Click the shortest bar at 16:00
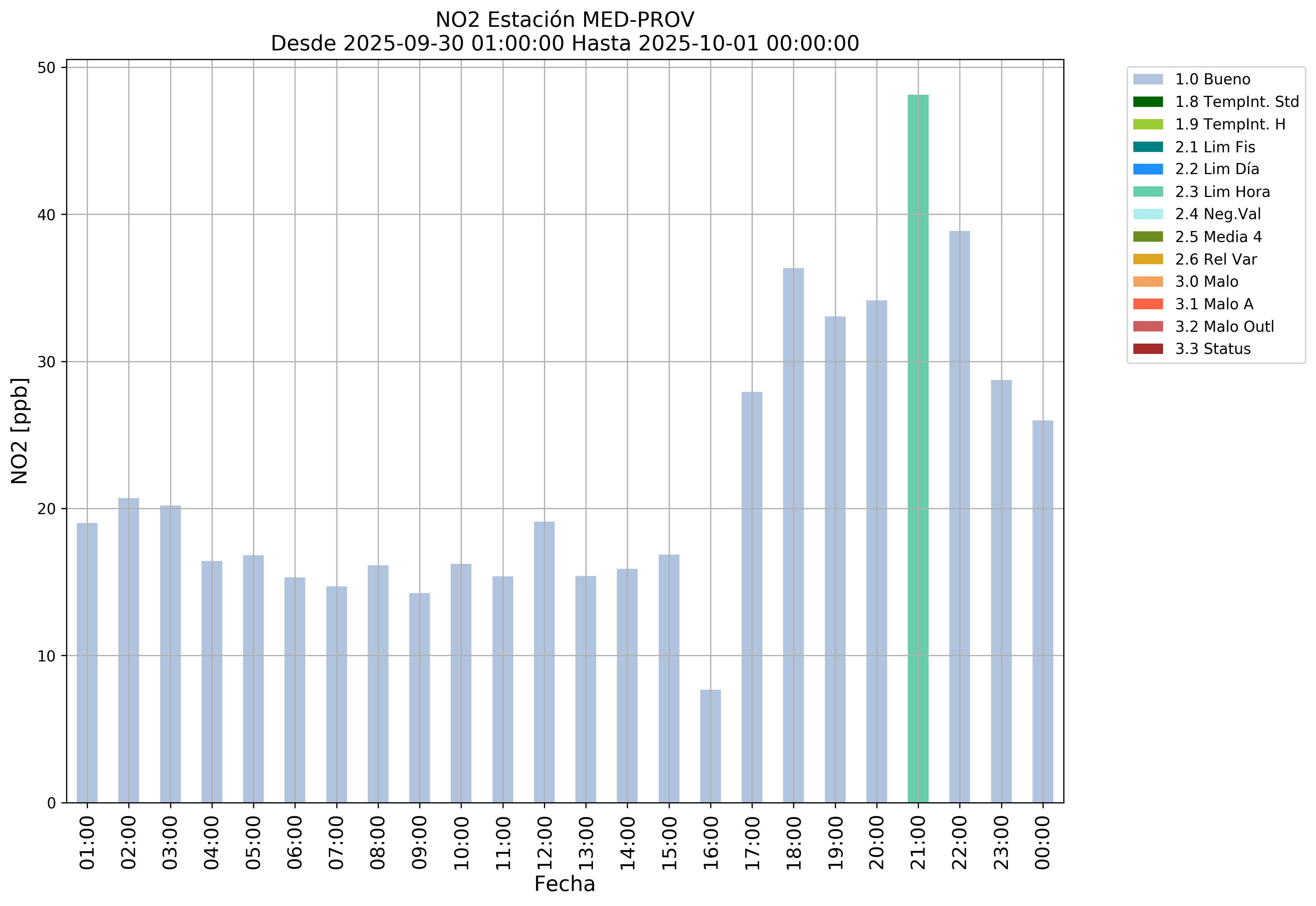Viewport: 1316px width, 906px height. click(x=710, y=746)
